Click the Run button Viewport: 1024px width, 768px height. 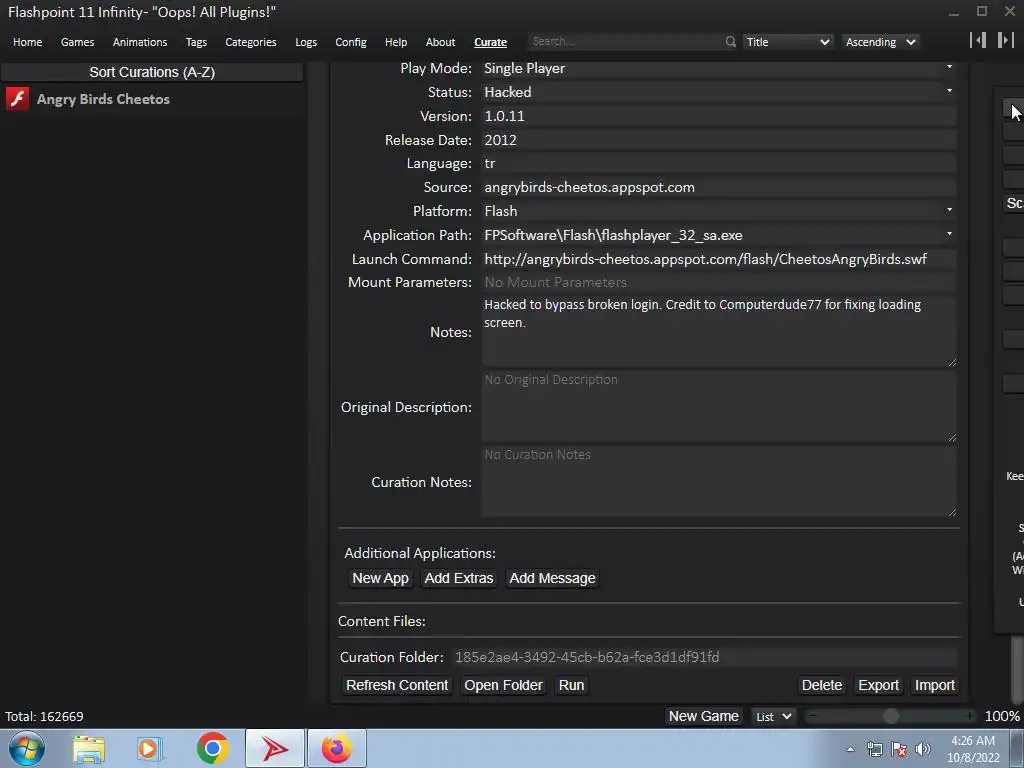[x=571, y=685]
